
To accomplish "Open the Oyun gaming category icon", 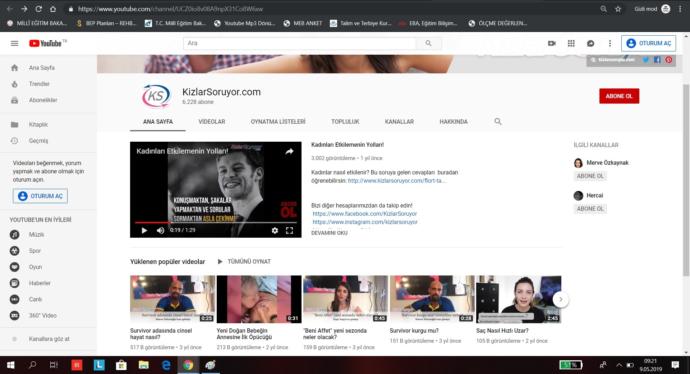I will point(15,267).
